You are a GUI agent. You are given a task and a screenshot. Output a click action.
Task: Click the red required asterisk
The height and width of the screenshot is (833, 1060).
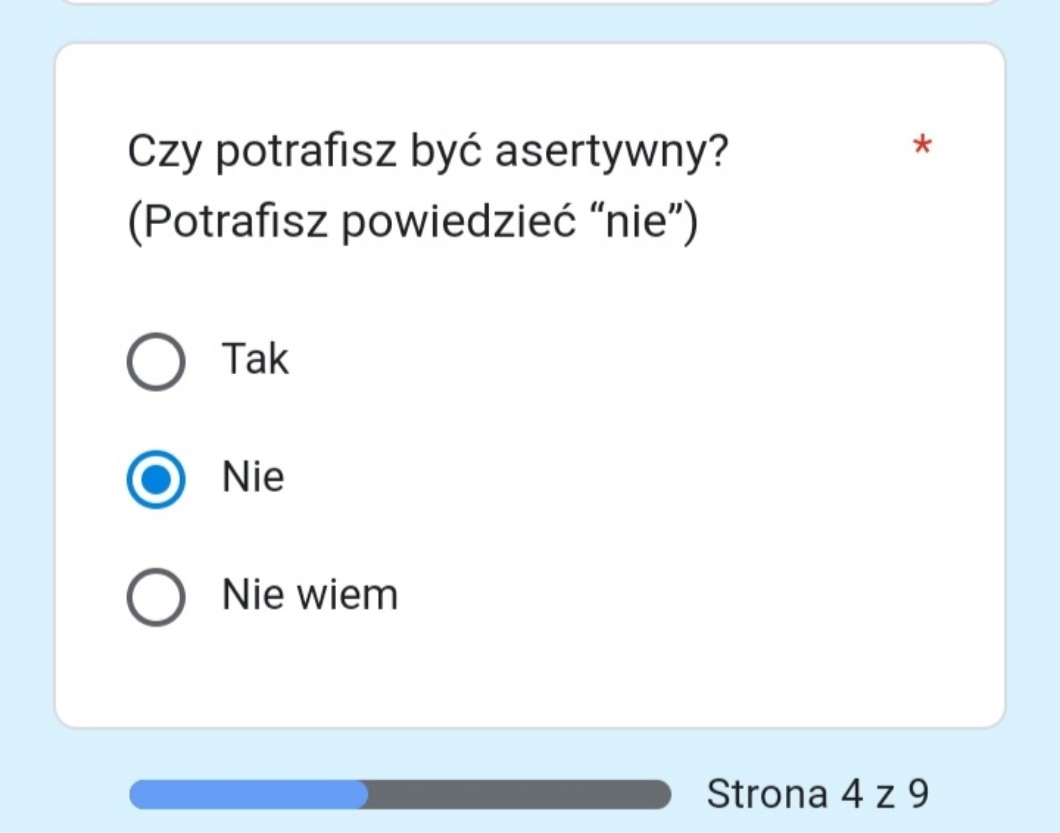(x=922, y=148)
